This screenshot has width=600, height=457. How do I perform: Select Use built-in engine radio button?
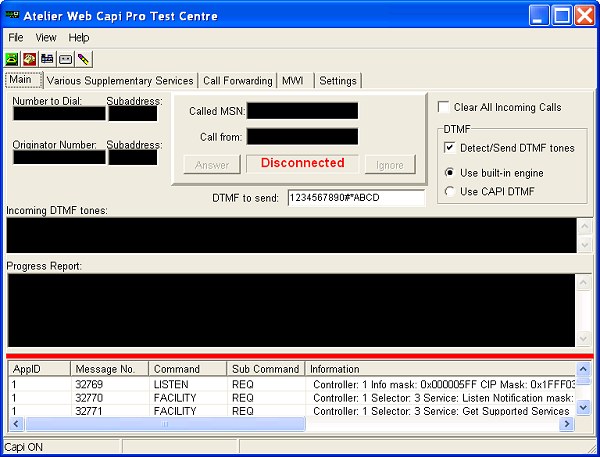450,173
